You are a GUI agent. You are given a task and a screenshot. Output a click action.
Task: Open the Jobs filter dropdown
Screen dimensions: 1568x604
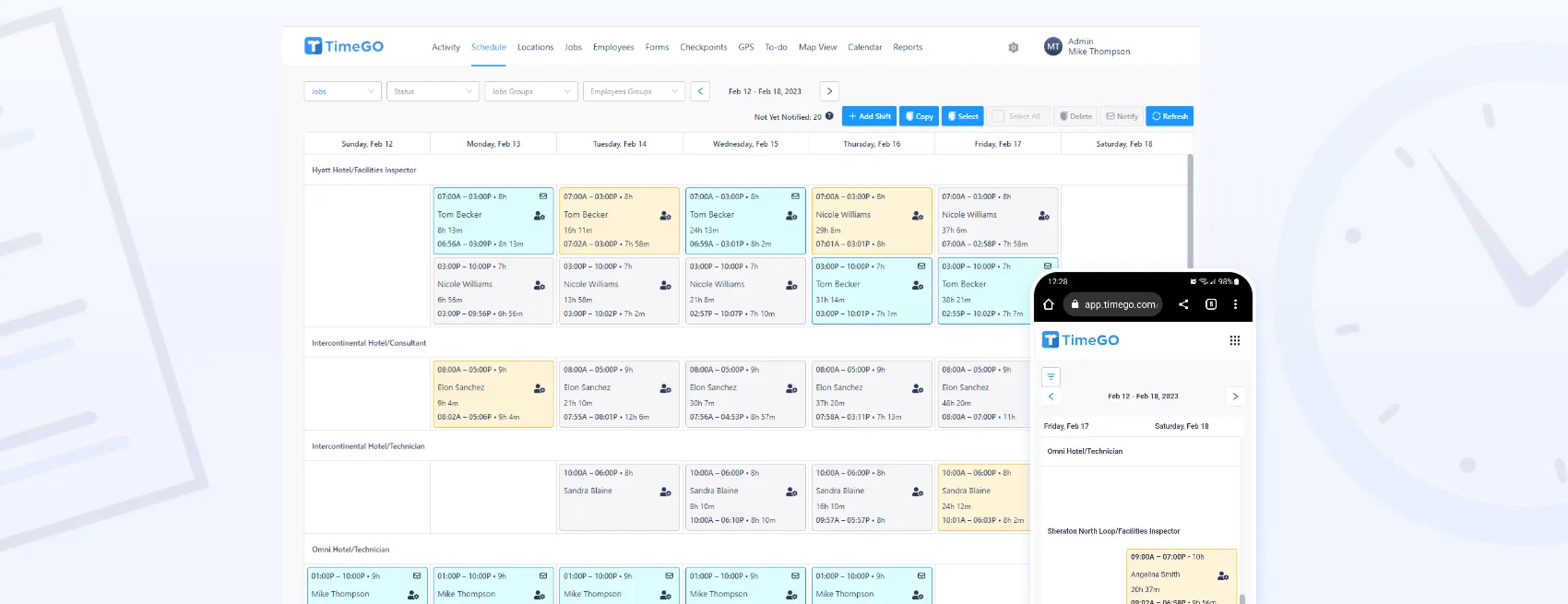[x=342, y=91]
